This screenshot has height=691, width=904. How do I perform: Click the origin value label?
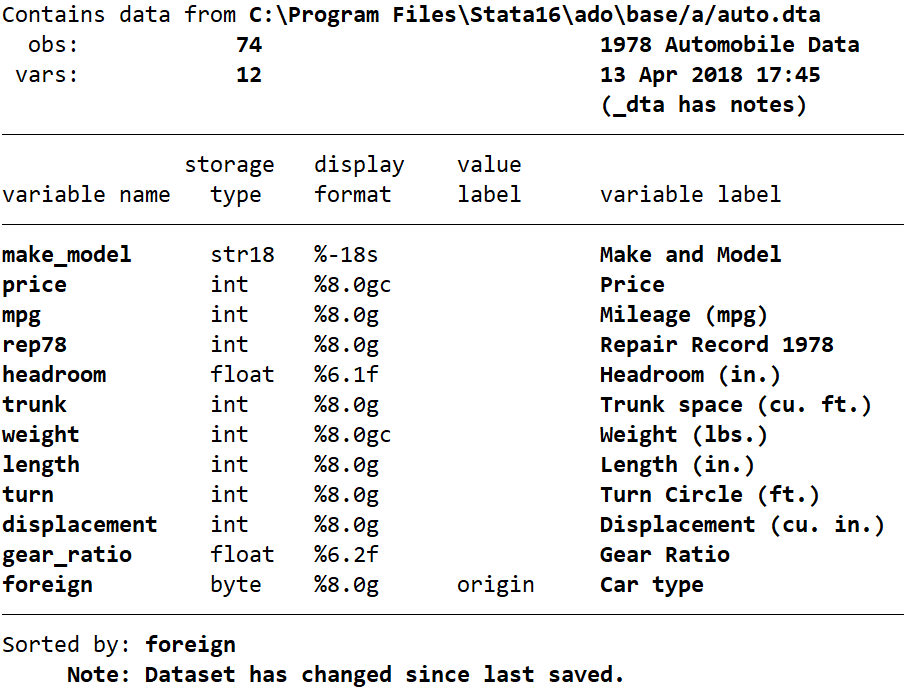(495, 585)
